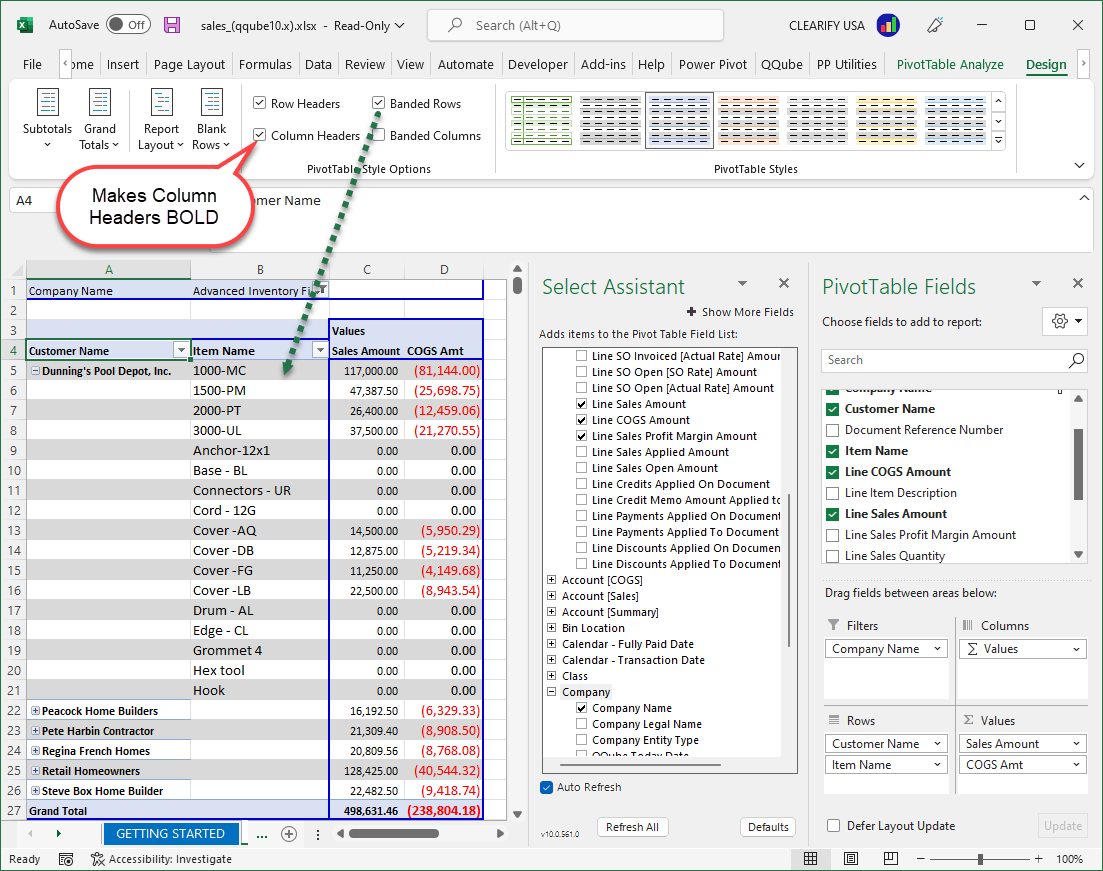The image size is (1103, 871).
Task: Switch to the Power Pivot tab
Action: [713, 64]
